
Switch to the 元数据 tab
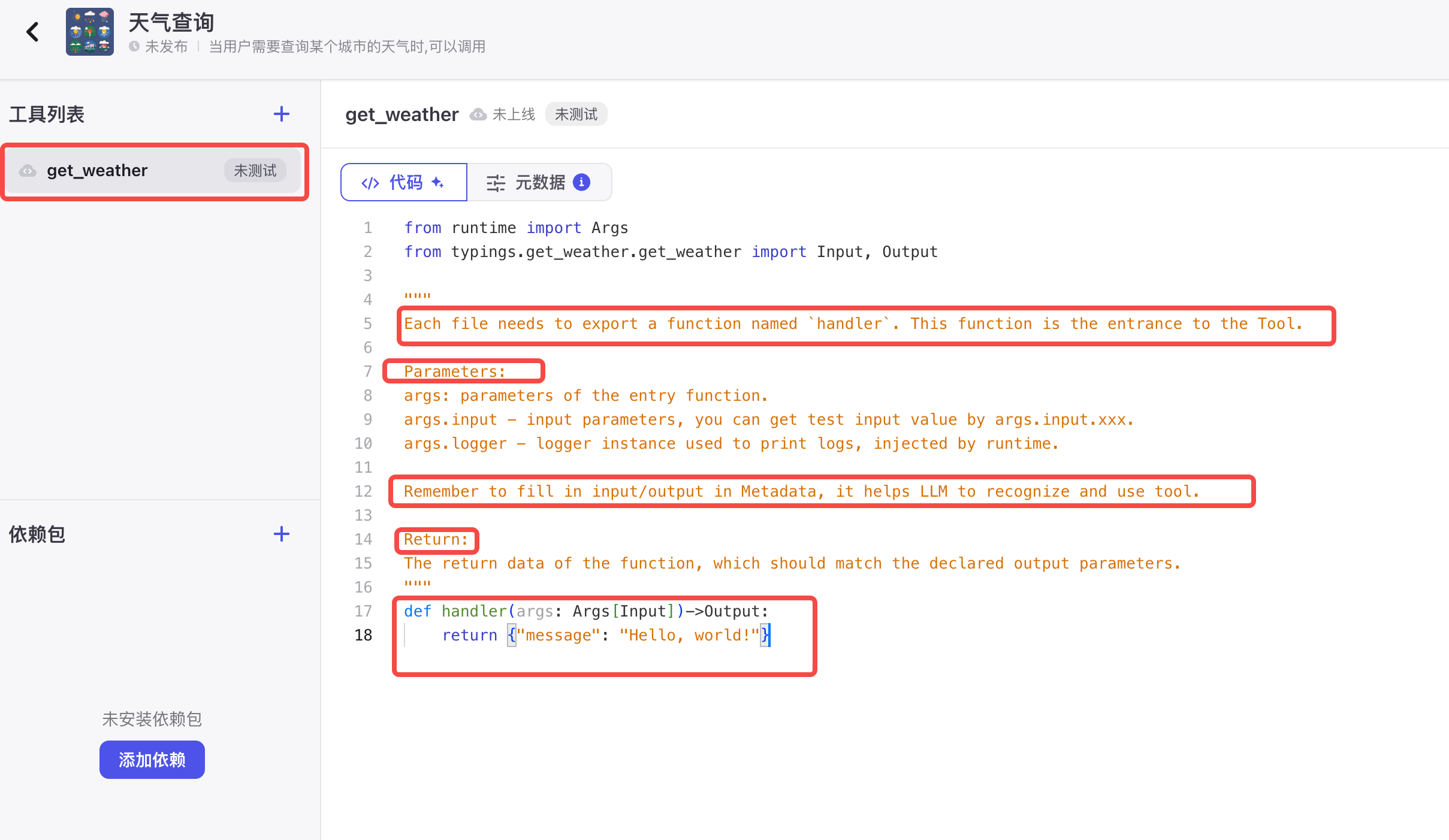[x=539, y=182]
